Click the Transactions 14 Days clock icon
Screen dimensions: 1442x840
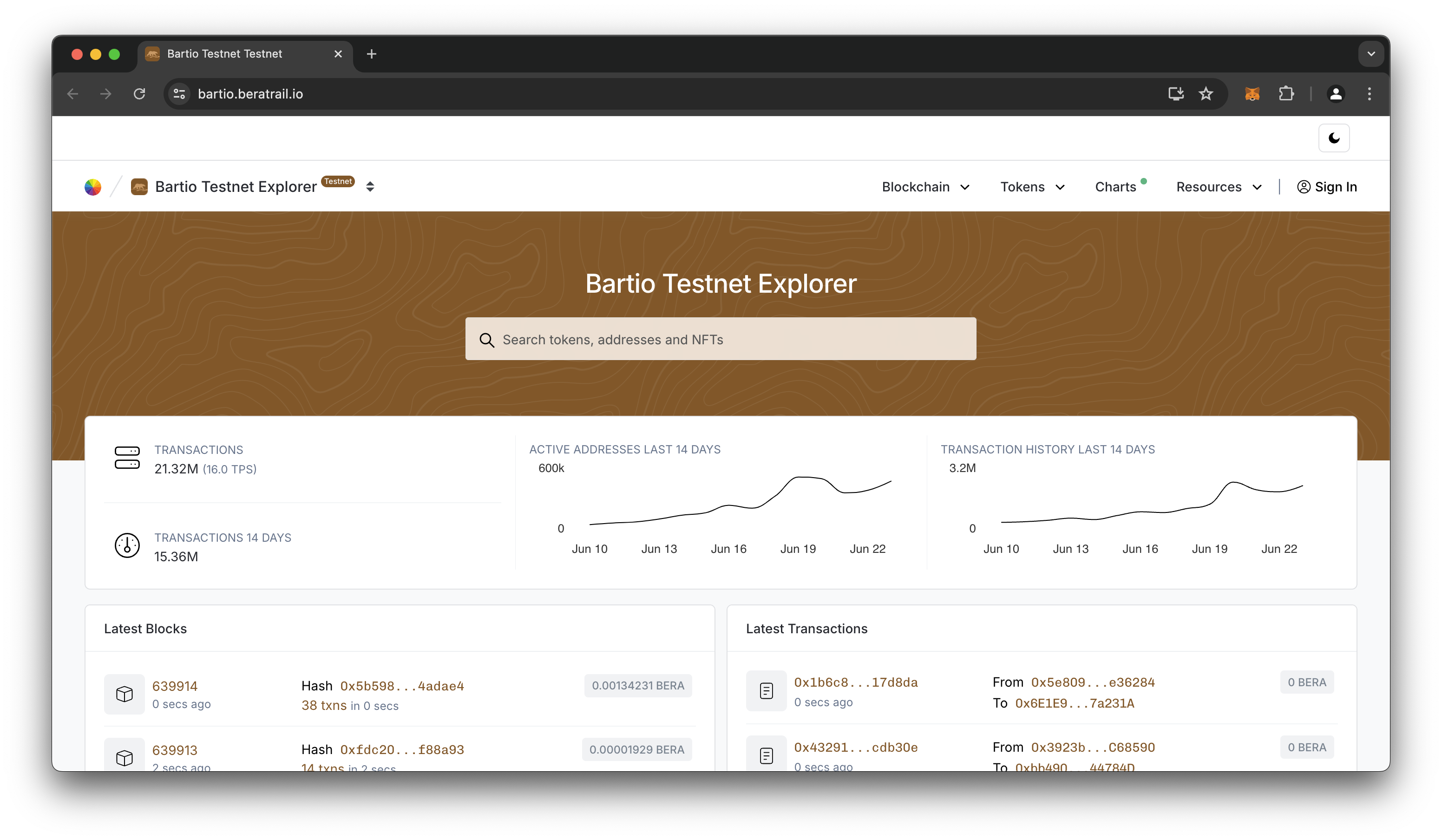[127, 545]
